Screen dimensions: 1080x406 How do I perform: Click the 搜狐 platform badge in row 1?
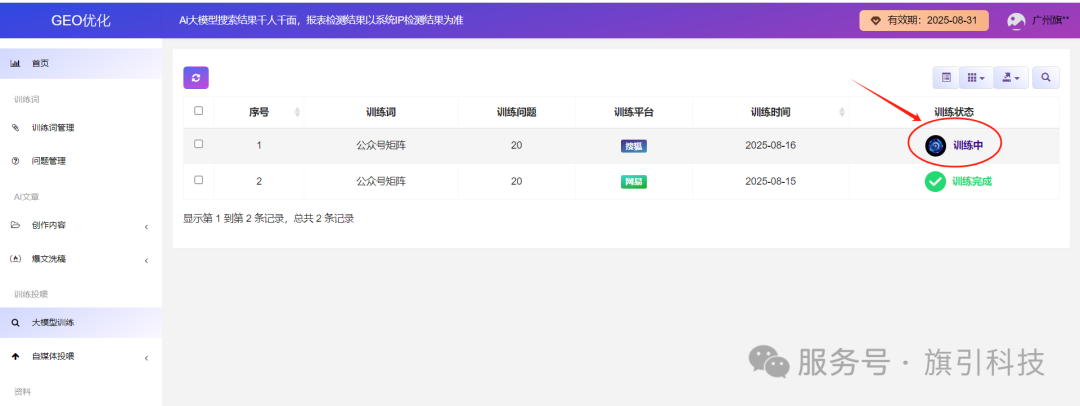click(633, 146)
